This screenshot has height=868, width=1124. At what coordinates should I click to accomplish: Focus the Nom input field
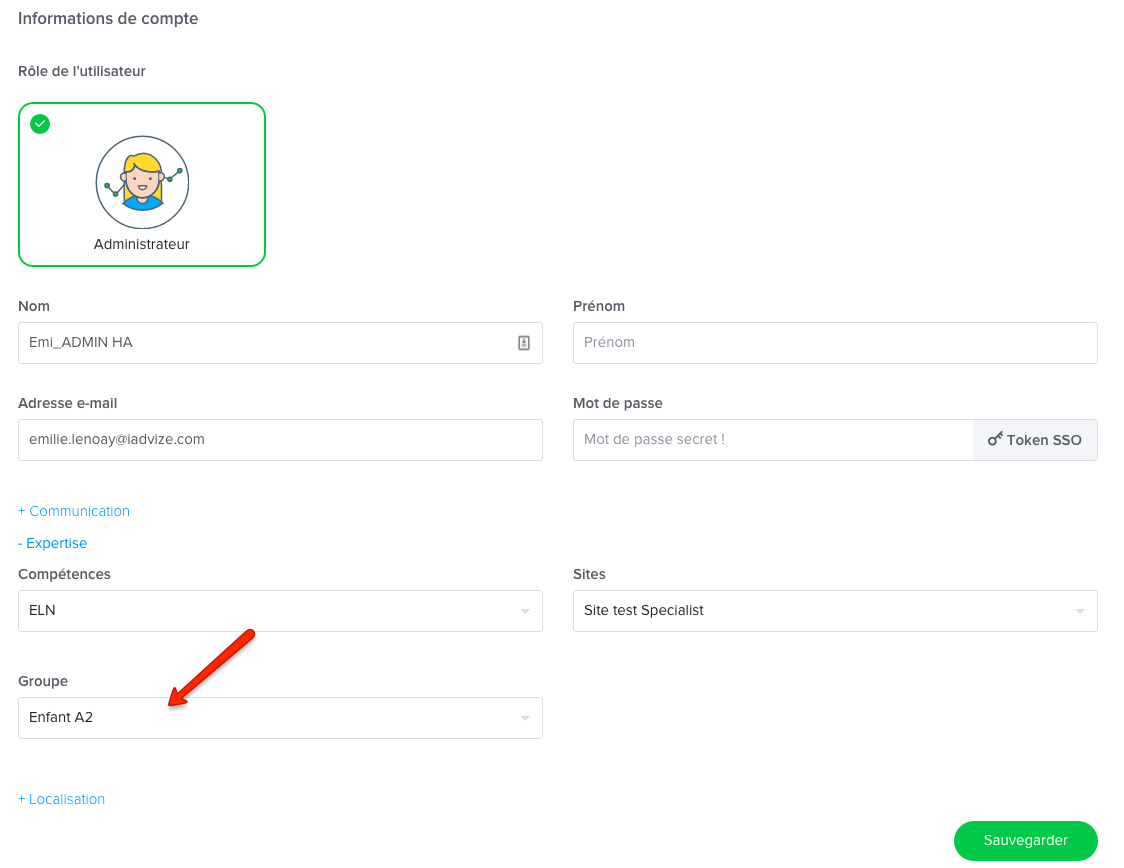280,343
